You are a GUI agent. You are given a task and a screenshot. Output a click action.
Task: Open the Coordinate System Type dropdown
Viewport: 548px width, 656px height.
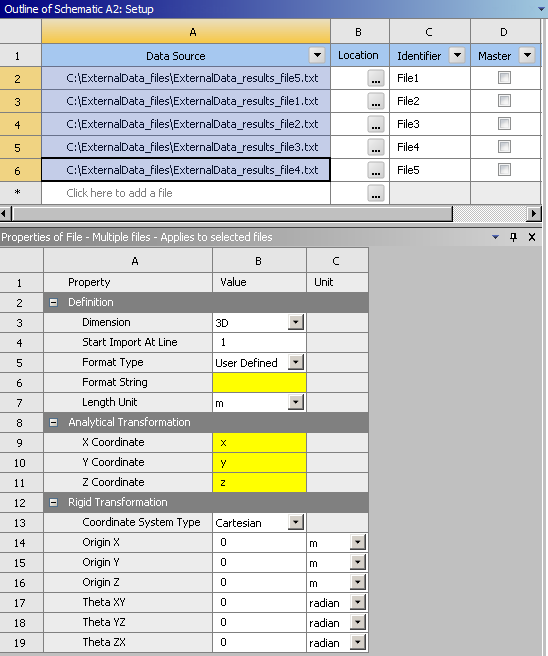296,523
